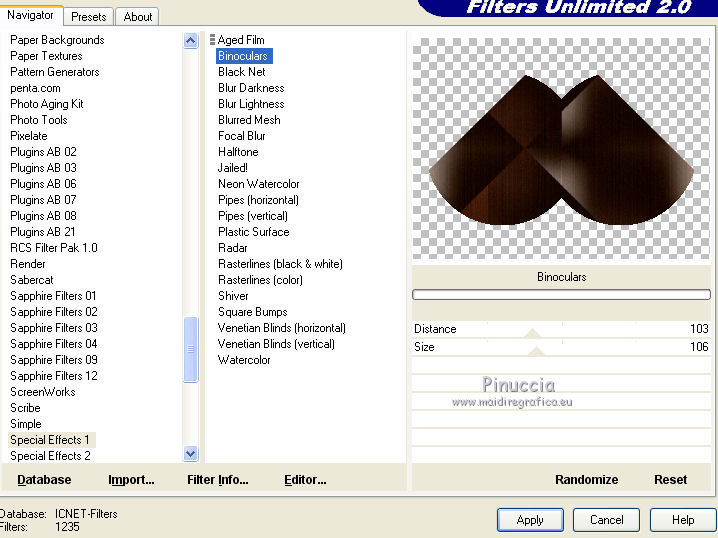
Task: Select the Special Effects 1 category
Action: 52,440
